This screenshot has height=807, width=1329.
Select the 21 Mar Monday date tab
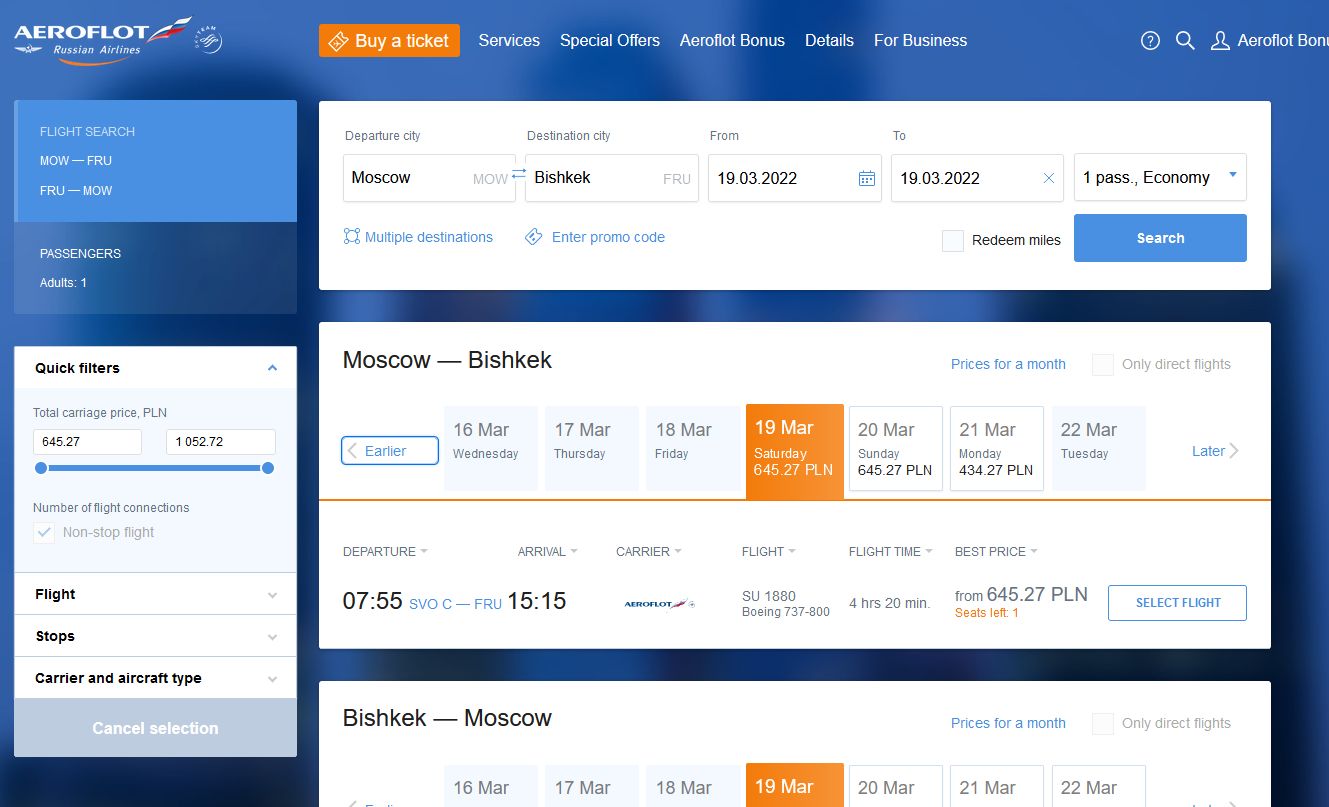tap(997, 448)
